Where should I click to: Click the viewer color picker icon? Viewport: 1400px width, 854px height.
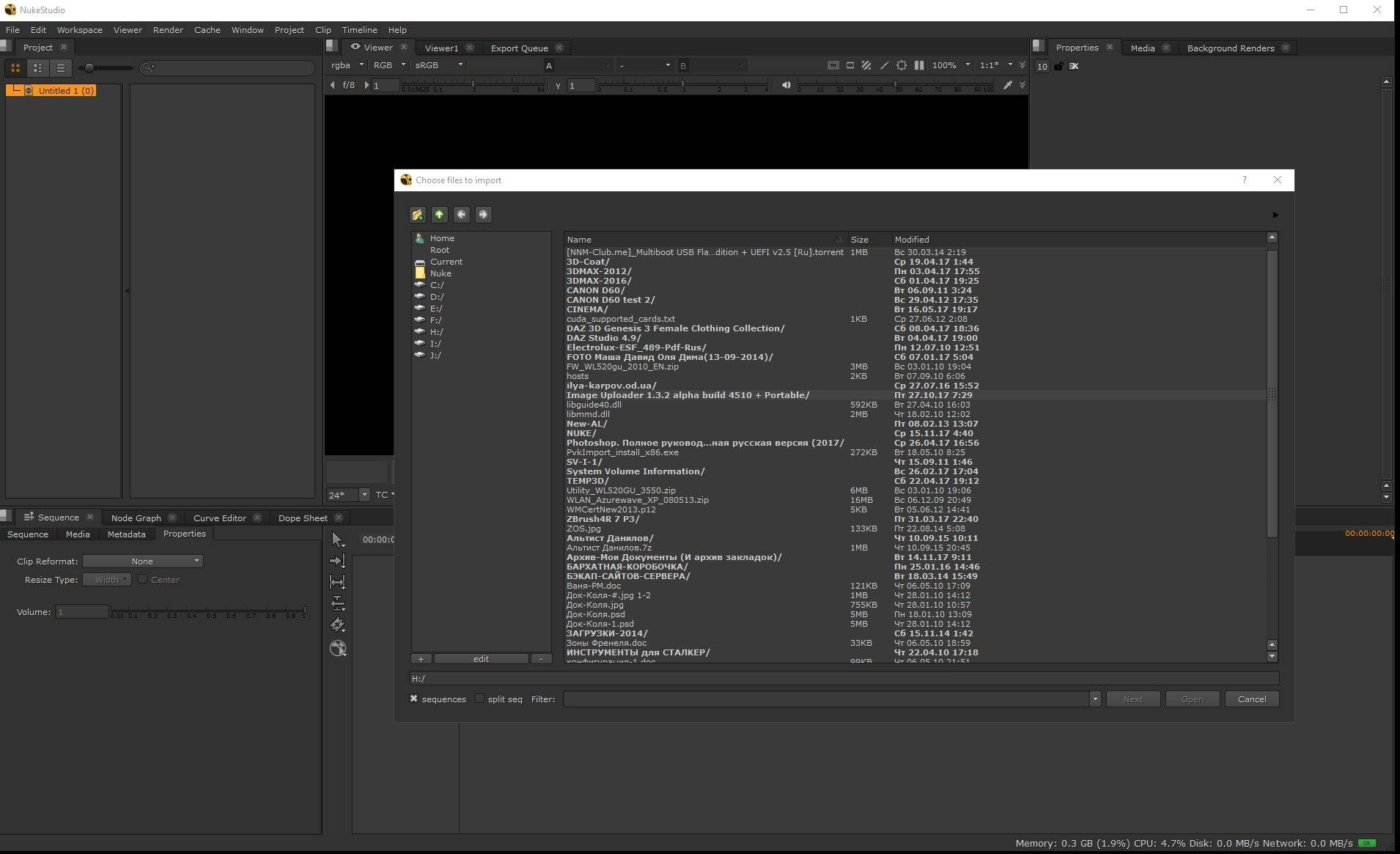1008,85
